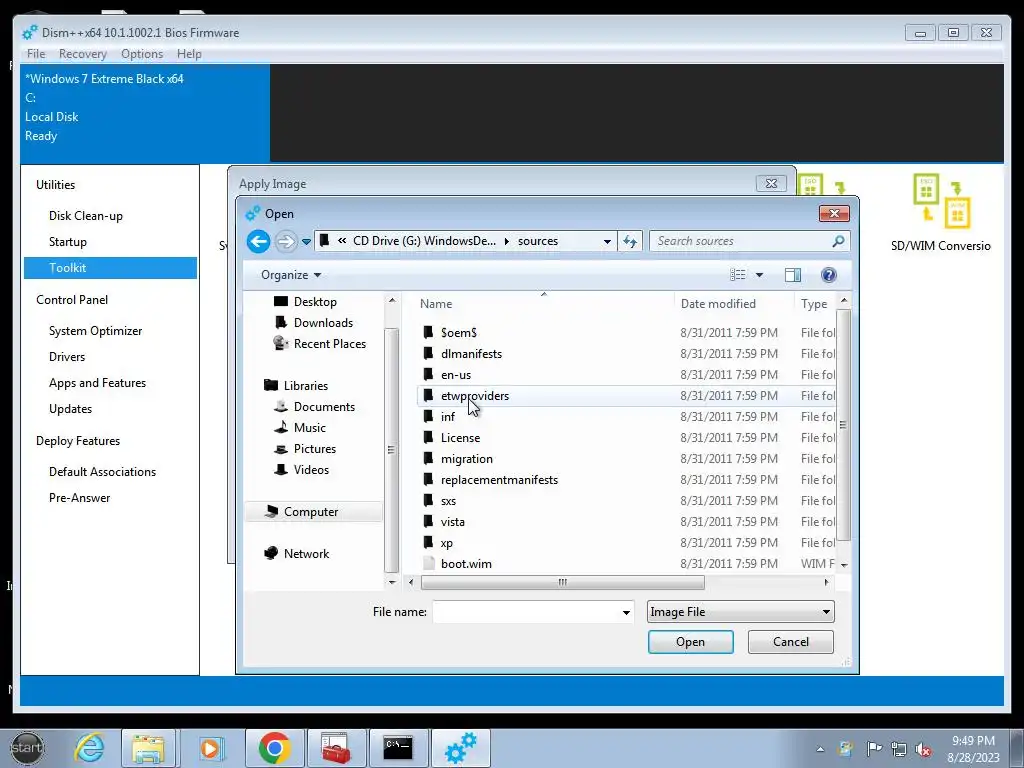Screen dimensions: 1024x768
Task: Expand the File name history dropdown
Action: pos(626,612)
